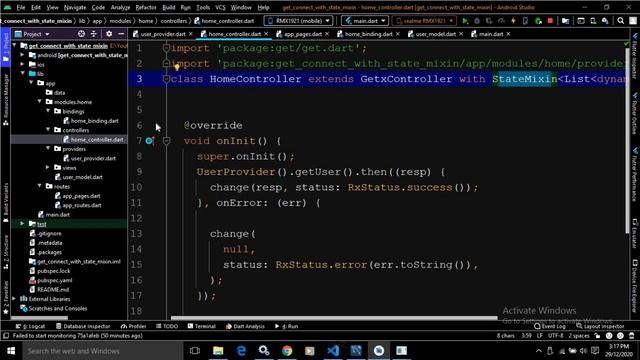640x360 pixels.
Task: Open realme RMX1921 device dropdown
Action: (424, 21)
